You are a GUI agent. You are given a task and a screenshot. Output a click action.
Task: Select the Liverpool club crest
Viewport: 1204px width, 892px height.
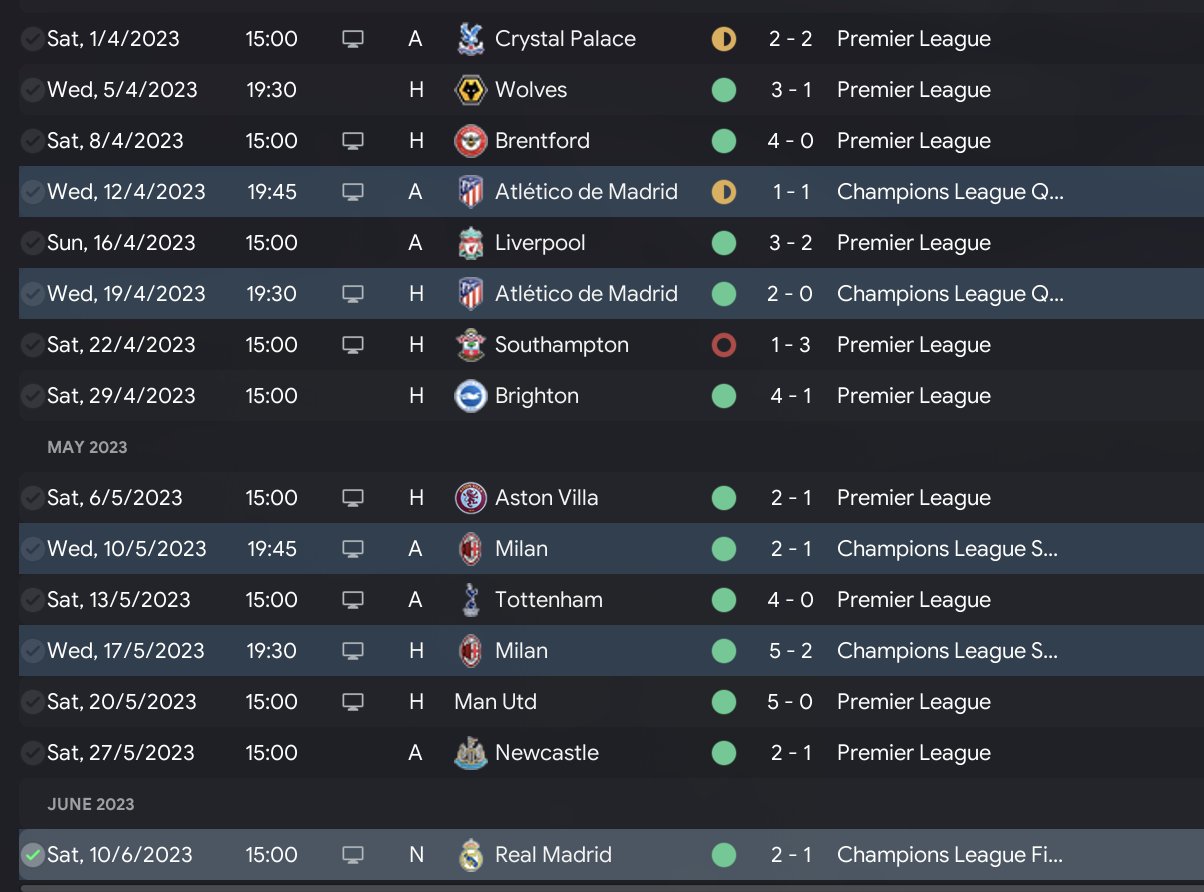tap(470, 243)
